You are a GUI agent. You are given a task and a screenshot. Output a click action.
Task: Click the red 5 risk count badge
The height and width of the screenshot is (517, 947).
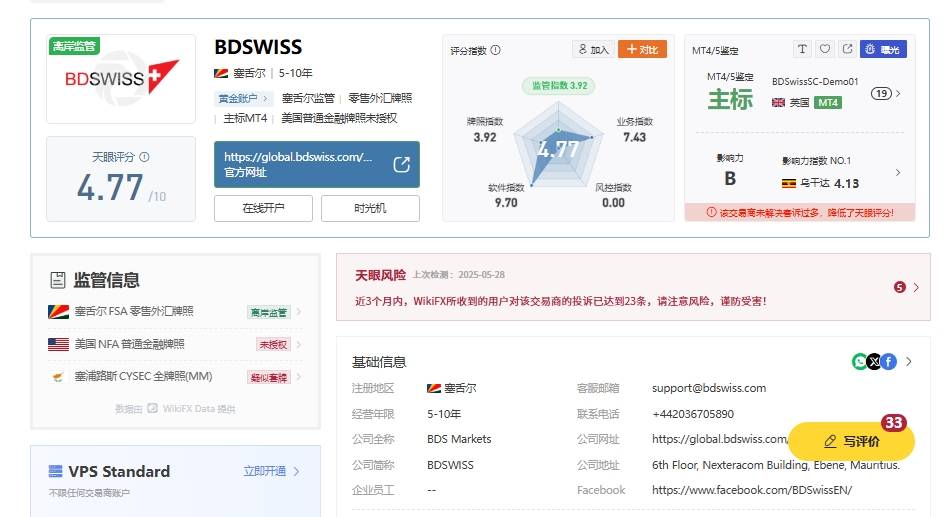(900, 287)
